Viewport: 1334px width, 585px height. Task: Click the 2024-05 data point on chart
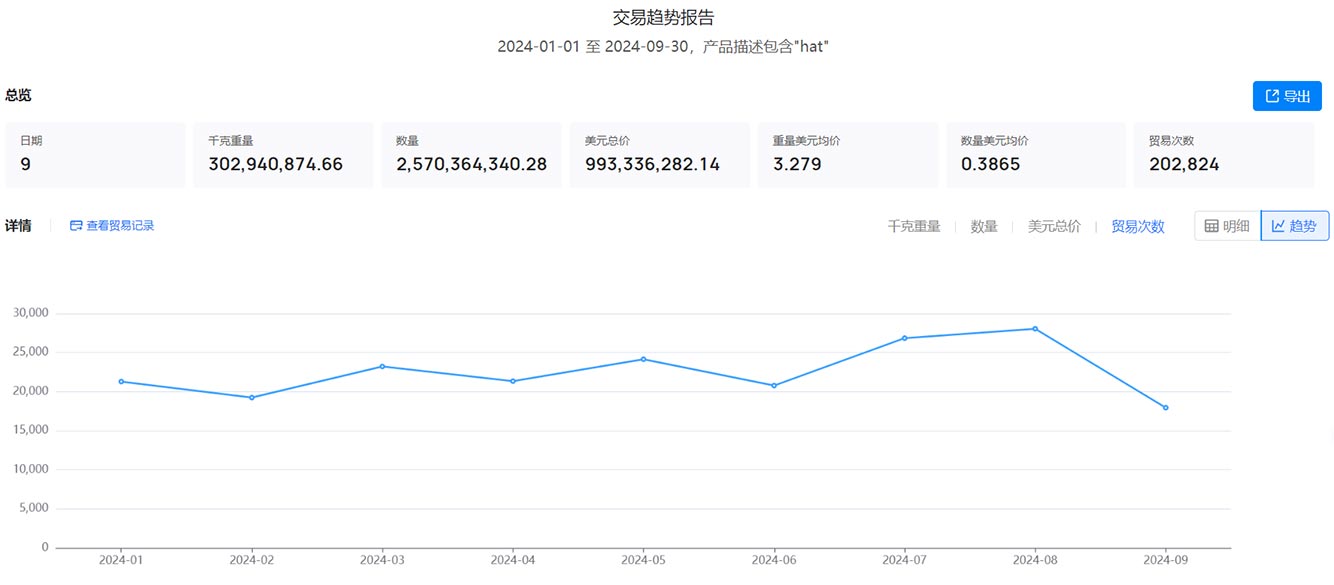pyautogui.click(x=643, y=359)
